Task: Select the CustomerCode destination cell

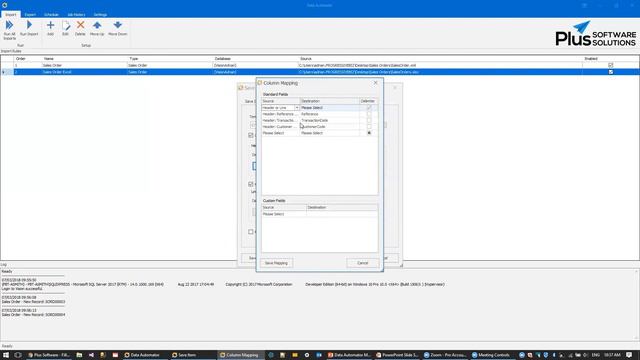Action: [329, 127]
